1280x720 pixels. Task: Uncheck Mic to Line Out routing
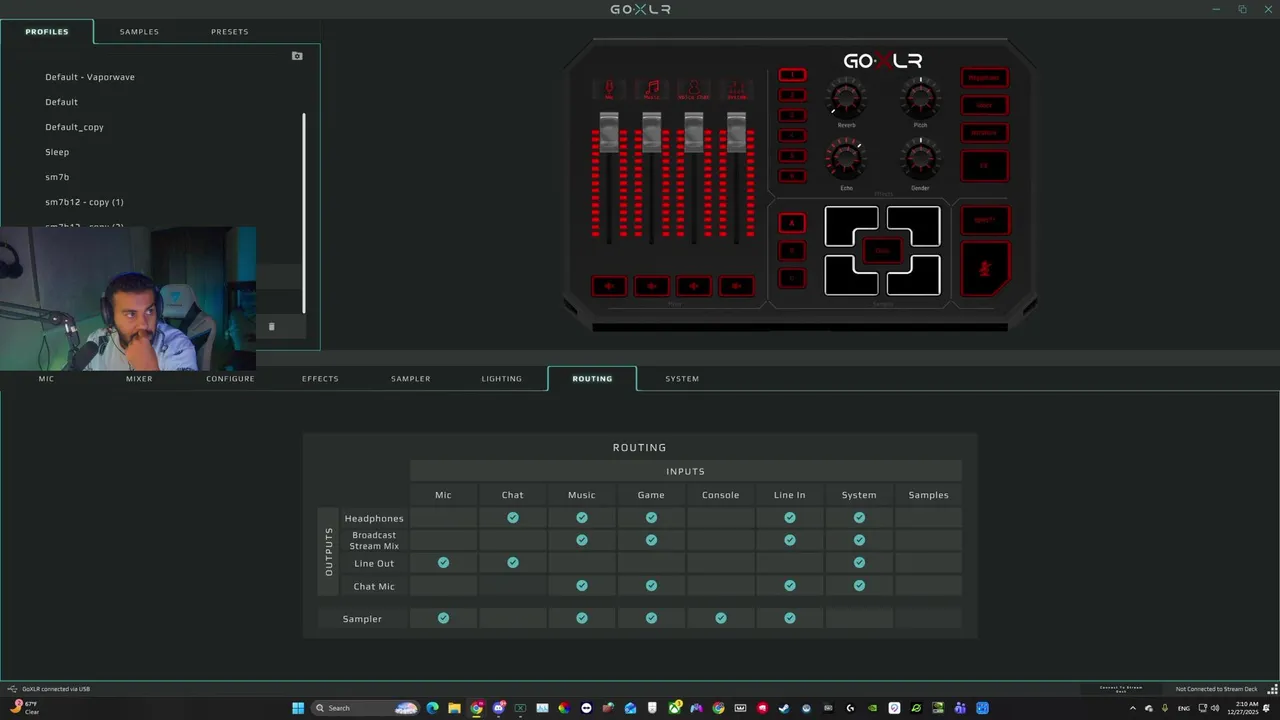click(x=443, y=563)
